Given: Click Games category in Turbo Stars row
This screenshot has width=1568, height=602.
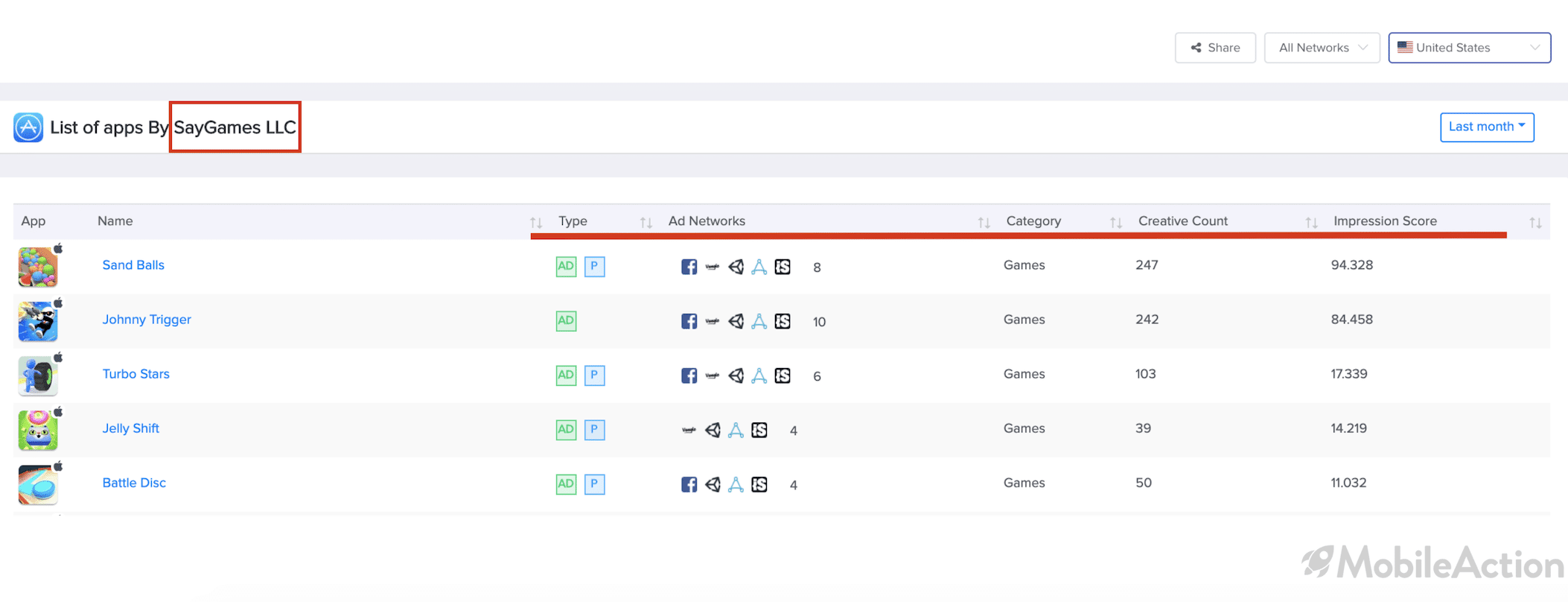Looking at the screenshot, I should tap(1024, 374).
